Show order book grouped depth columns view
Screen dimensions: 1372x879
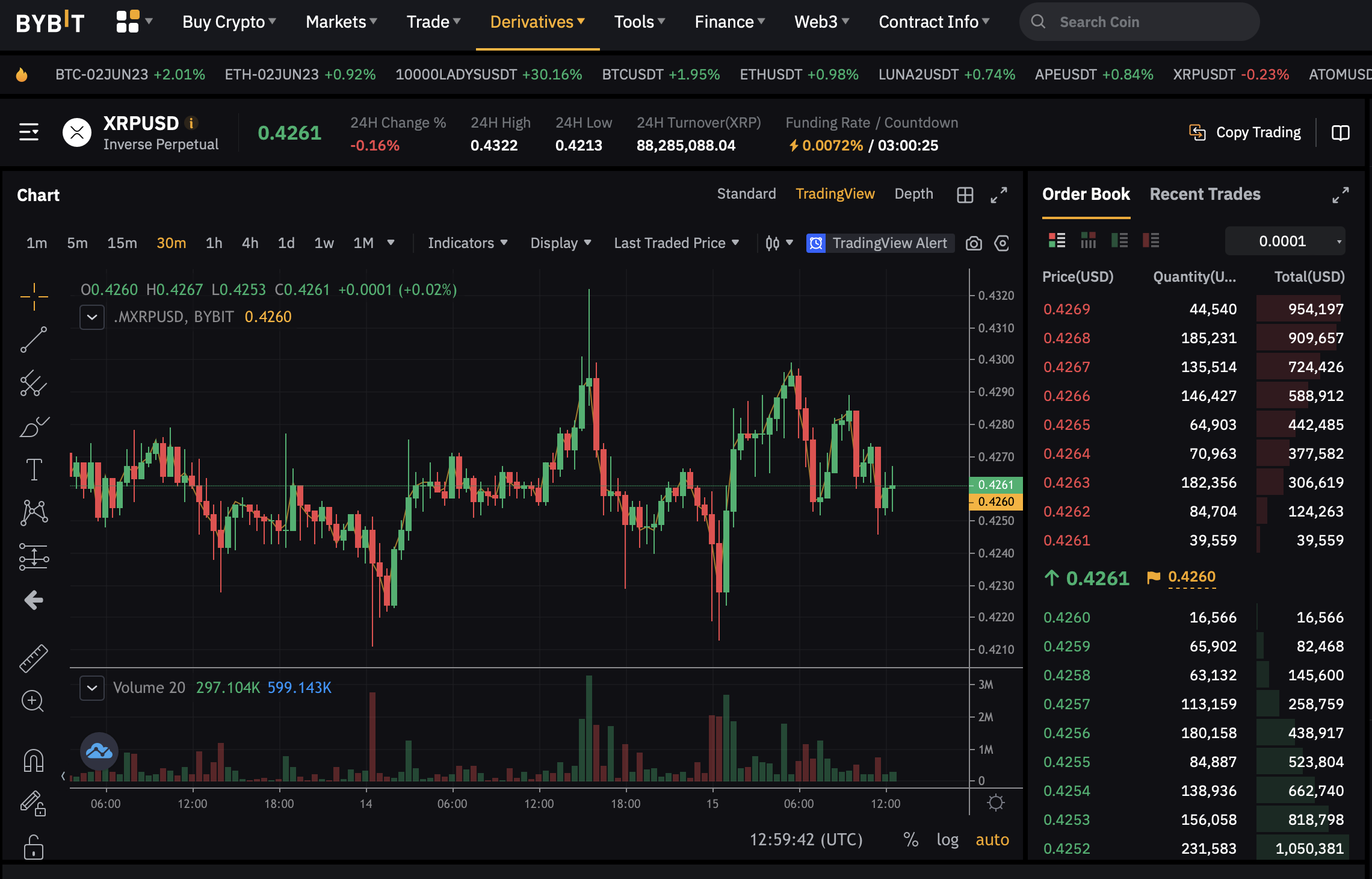tap(1089, 241)
